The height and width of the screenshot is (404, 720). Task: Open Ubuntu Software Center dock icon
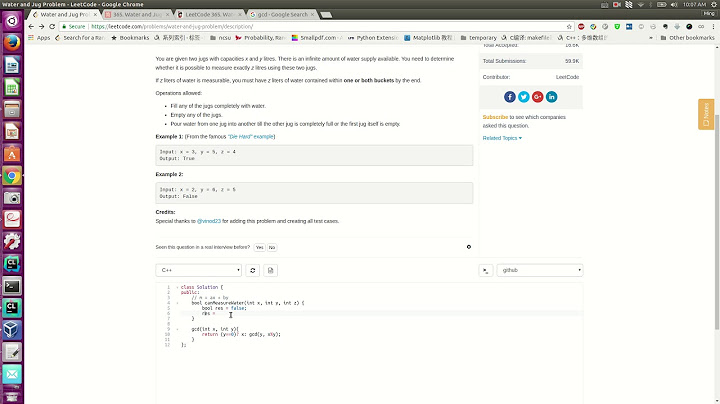pyautogui.click(x=12, y=153)
